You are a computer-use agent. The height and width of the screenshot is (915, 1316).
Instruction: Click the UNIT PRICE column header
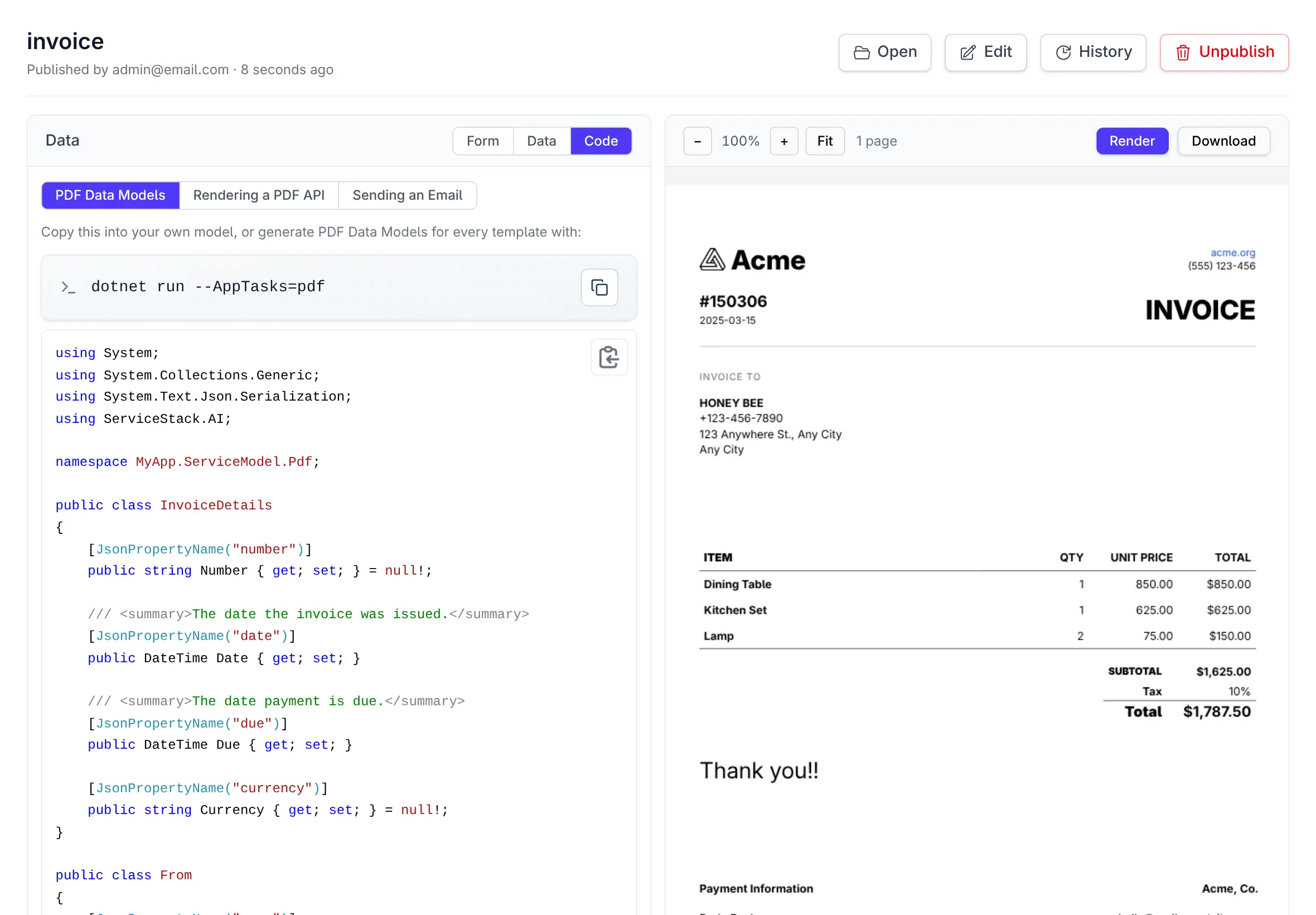(x=1141, y=558)
